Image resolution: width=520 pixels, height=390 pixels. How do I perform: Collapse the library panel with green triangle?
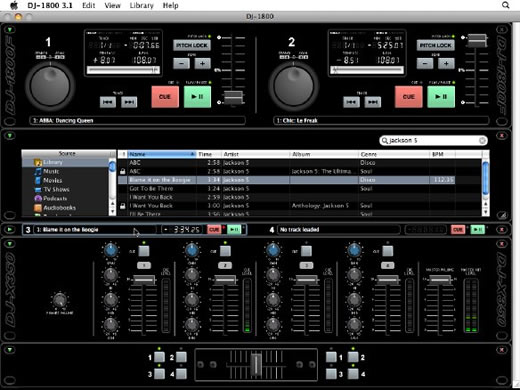coord(10,136)
